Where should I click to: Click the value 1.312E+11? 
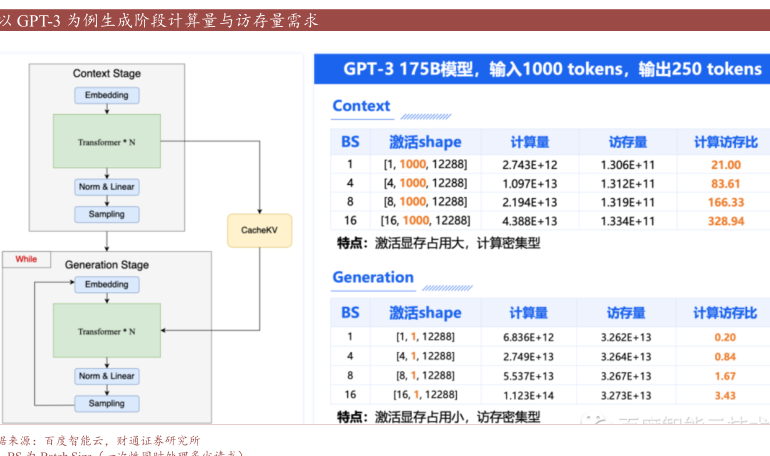628,184
